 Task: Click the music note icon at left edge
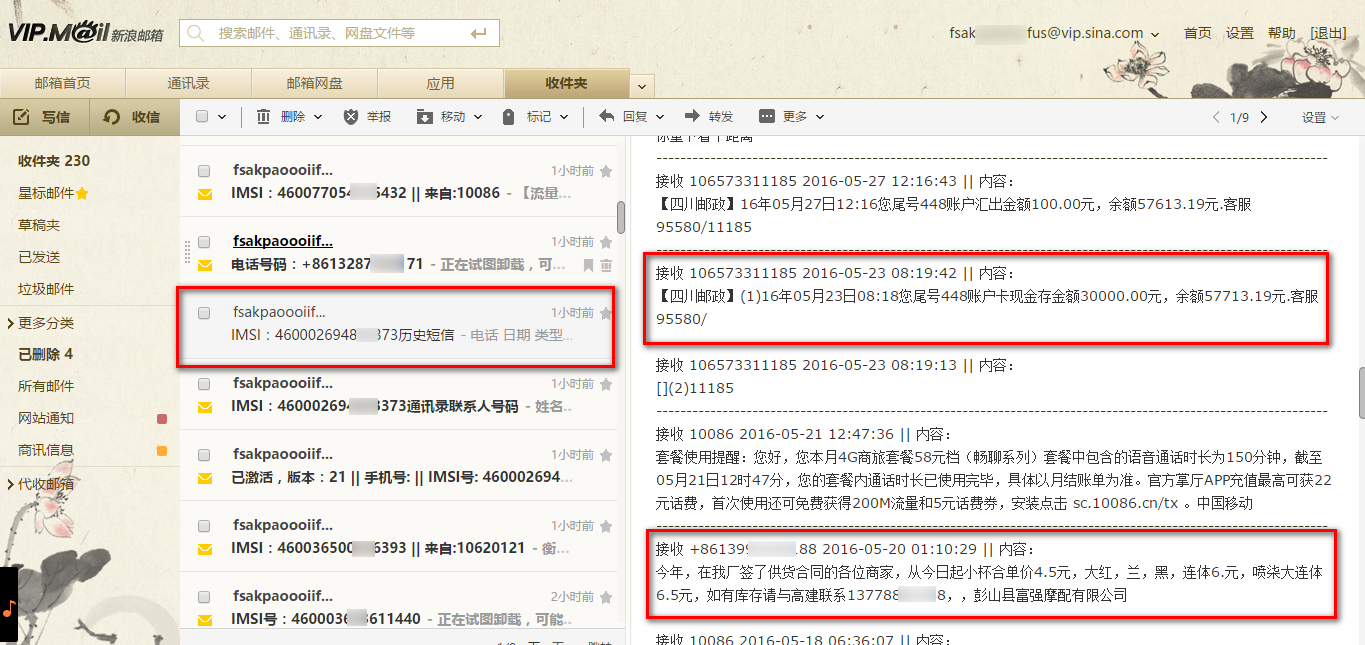(8, 608)
